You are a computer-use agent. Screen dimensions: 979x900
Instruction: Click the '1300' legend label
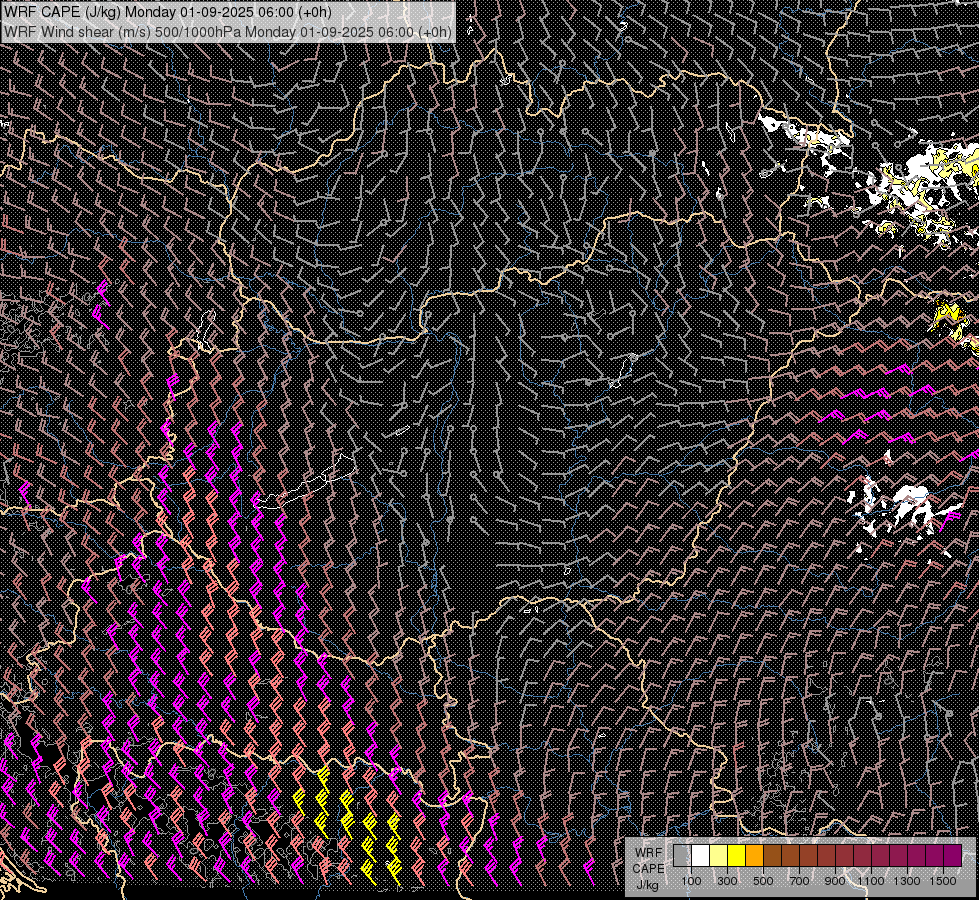[x=907, y=881]
